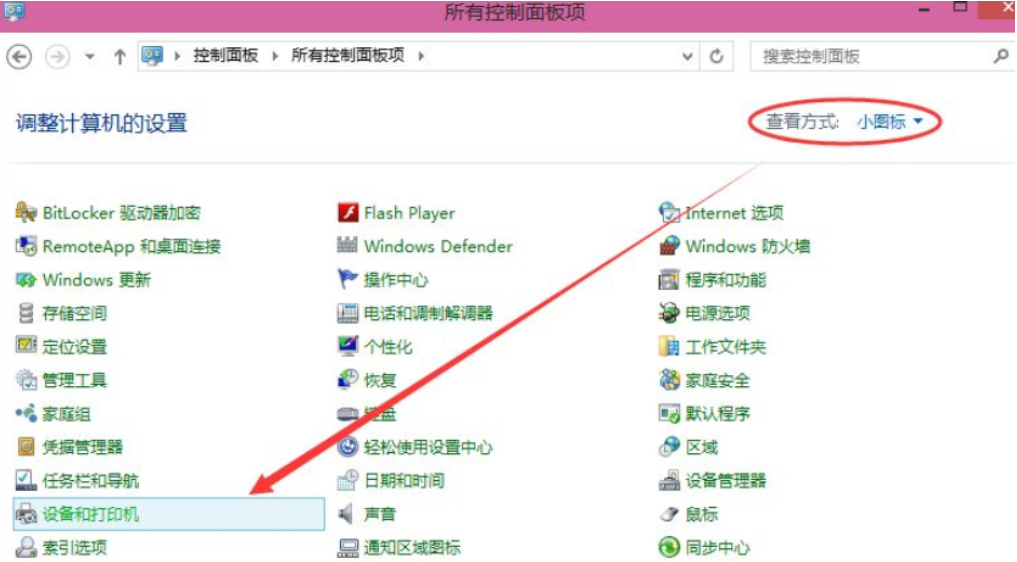Viewport: 1017px width, 562px height.
Task: Click the 所有控制面板项 breadcrumb
Action: pos(348,56)
